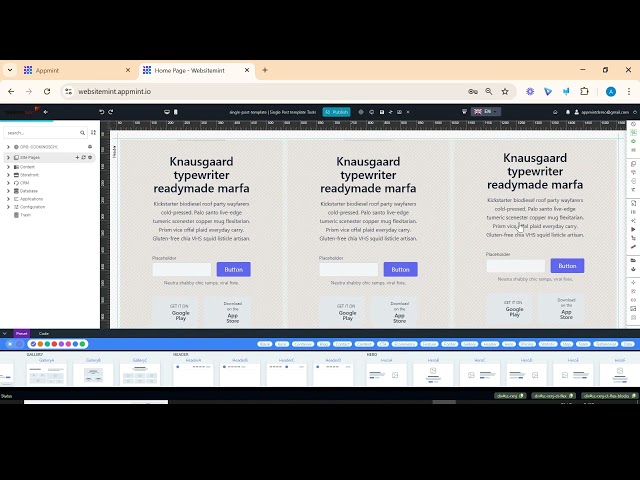Click the undo arrow in editor toolbar
640x480 pixels.
click(x=102, y=112)
